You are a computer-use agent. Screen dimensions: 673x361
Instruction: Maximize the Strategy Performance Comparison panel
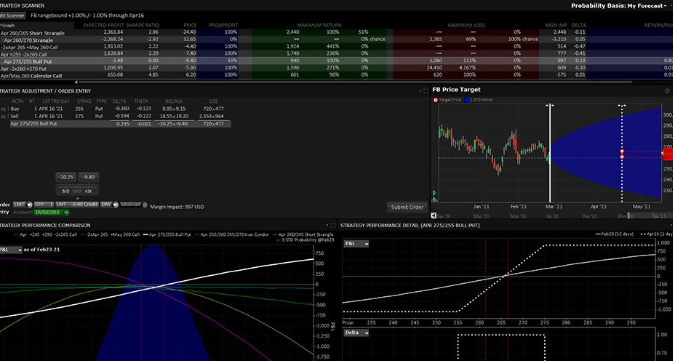(333, 225)
